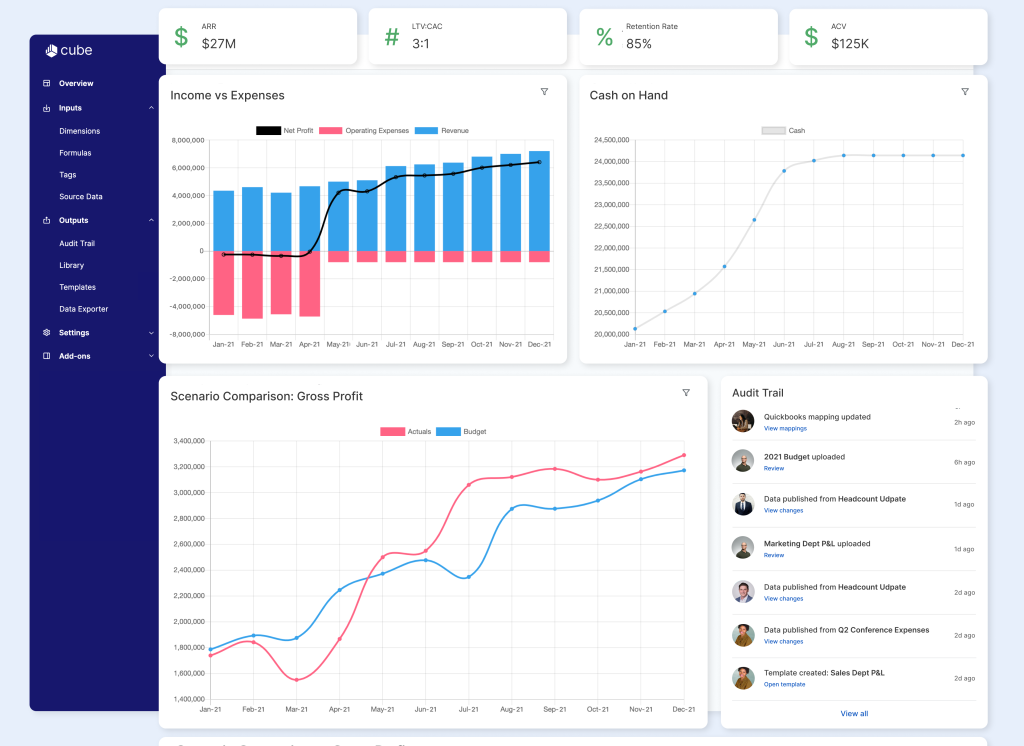The width and height of the screenshot is (1024, 746).
Task: Open the Scenario Comparison filter
Action: click(x=686, y=393)
